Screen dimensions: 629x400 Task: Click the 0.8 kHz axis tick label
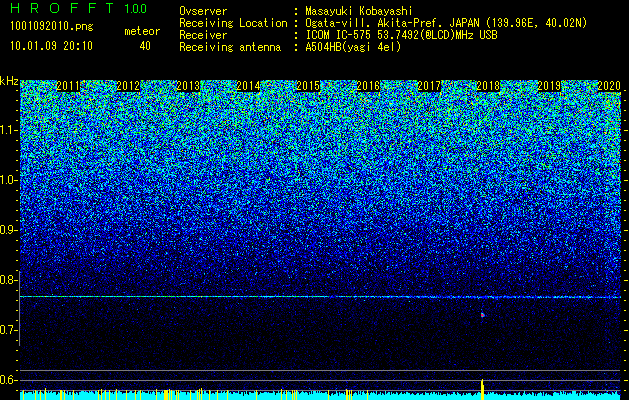tap(8, 280)
